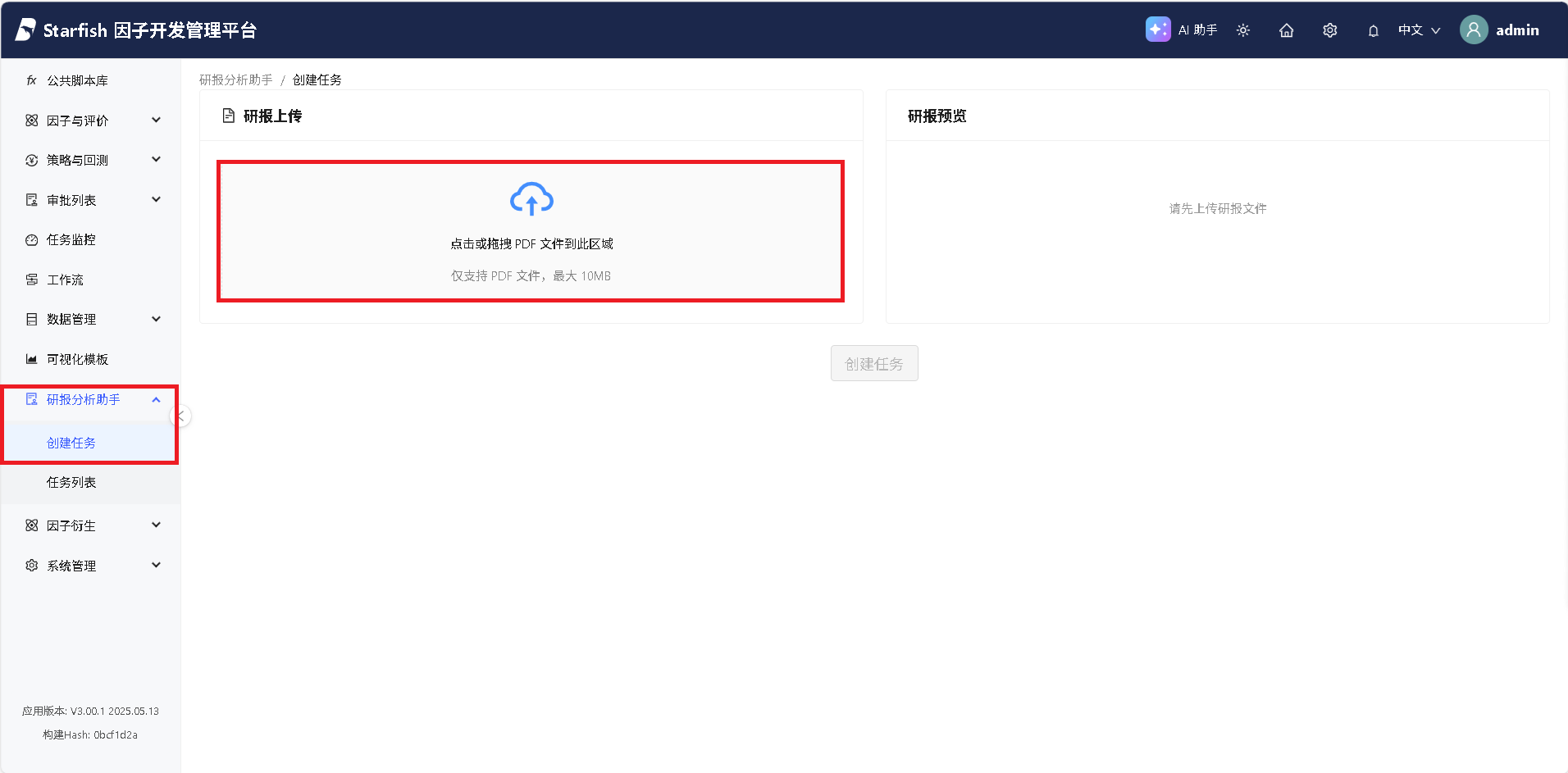This screenshot has height=773, width=1568.
Task: Click the 因子衍生 sidebar icon
Action: point(31,525)
